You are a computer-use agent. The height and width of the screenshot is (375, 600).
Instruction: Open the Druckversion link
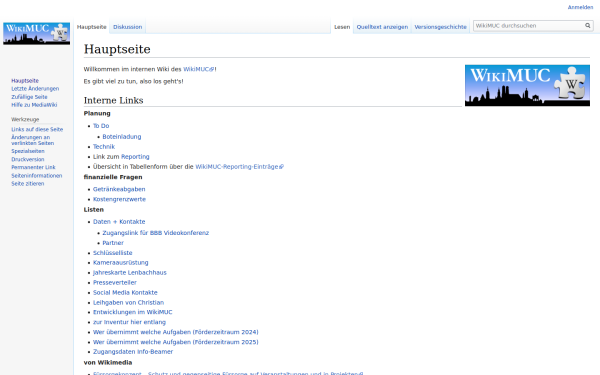pos(28,160)
